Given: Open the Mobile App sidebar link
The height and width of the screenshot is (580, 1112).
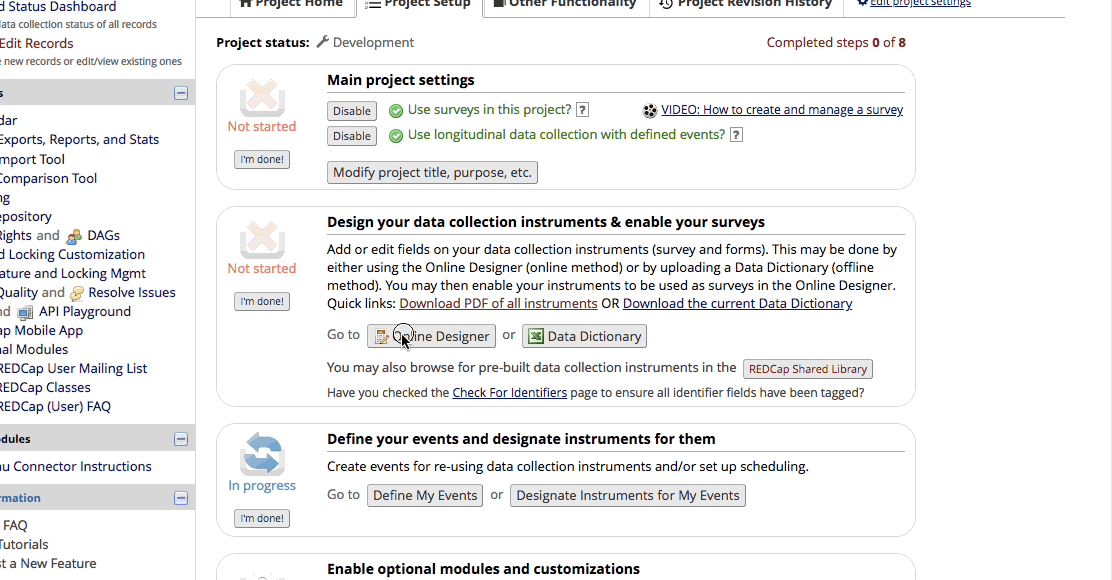Looking at the screenshot, I should [41, 330].
